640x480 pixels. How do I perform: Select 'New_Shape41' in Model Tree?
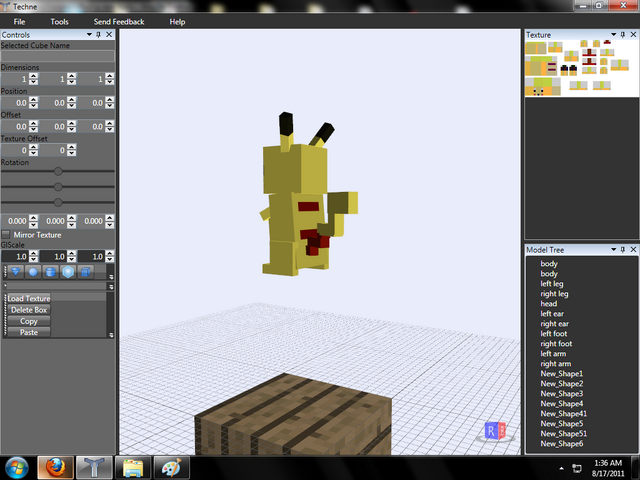click(564, 414)
